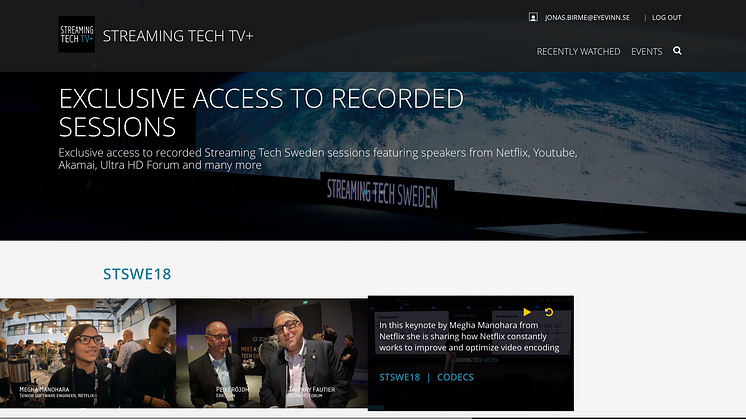Click the Streaming Tech TV+ logo
Viewport: 746px width, 419px height.
tap(77, 34)
